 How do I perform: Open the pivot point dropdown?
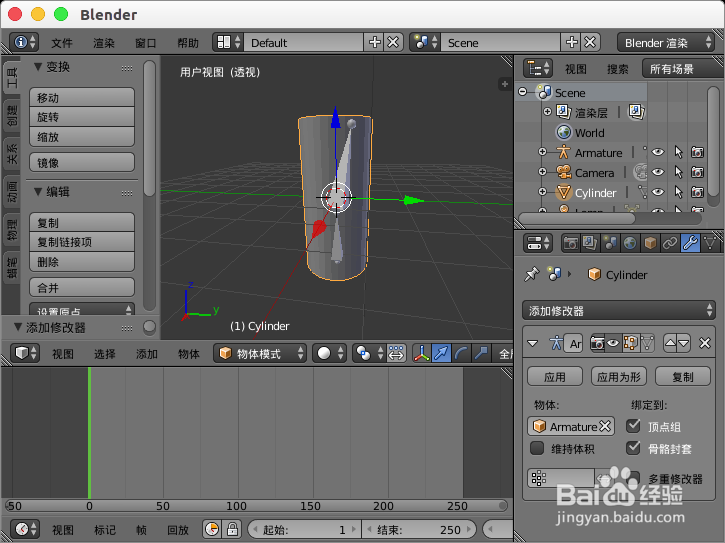[x=368, y=354]
